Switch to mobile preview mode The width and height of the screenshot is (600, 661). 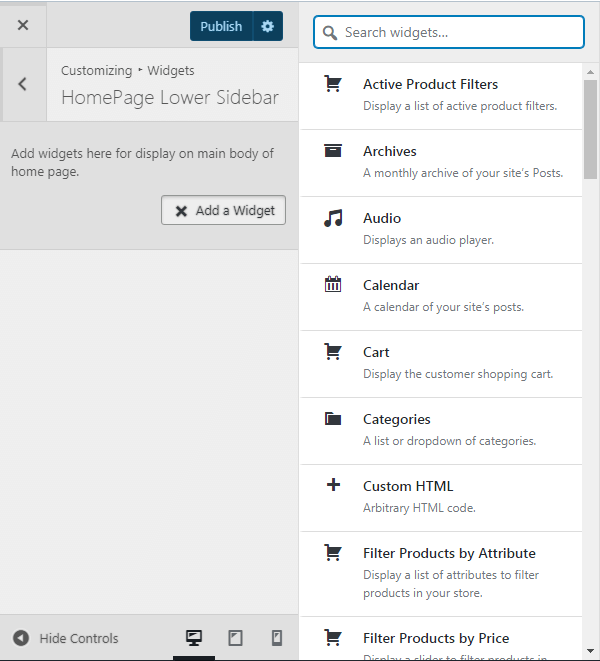coord(277,638)
